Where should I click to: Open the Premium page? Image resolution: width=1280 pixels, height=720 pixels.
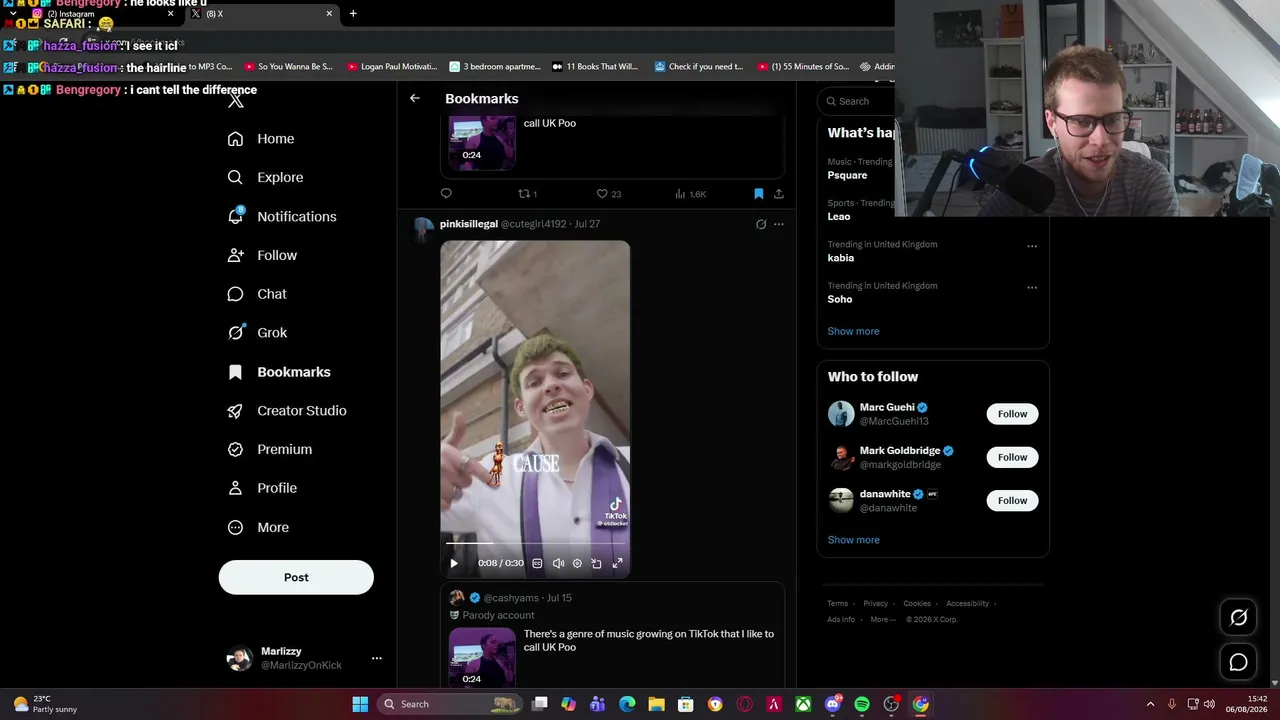(270, 449)
